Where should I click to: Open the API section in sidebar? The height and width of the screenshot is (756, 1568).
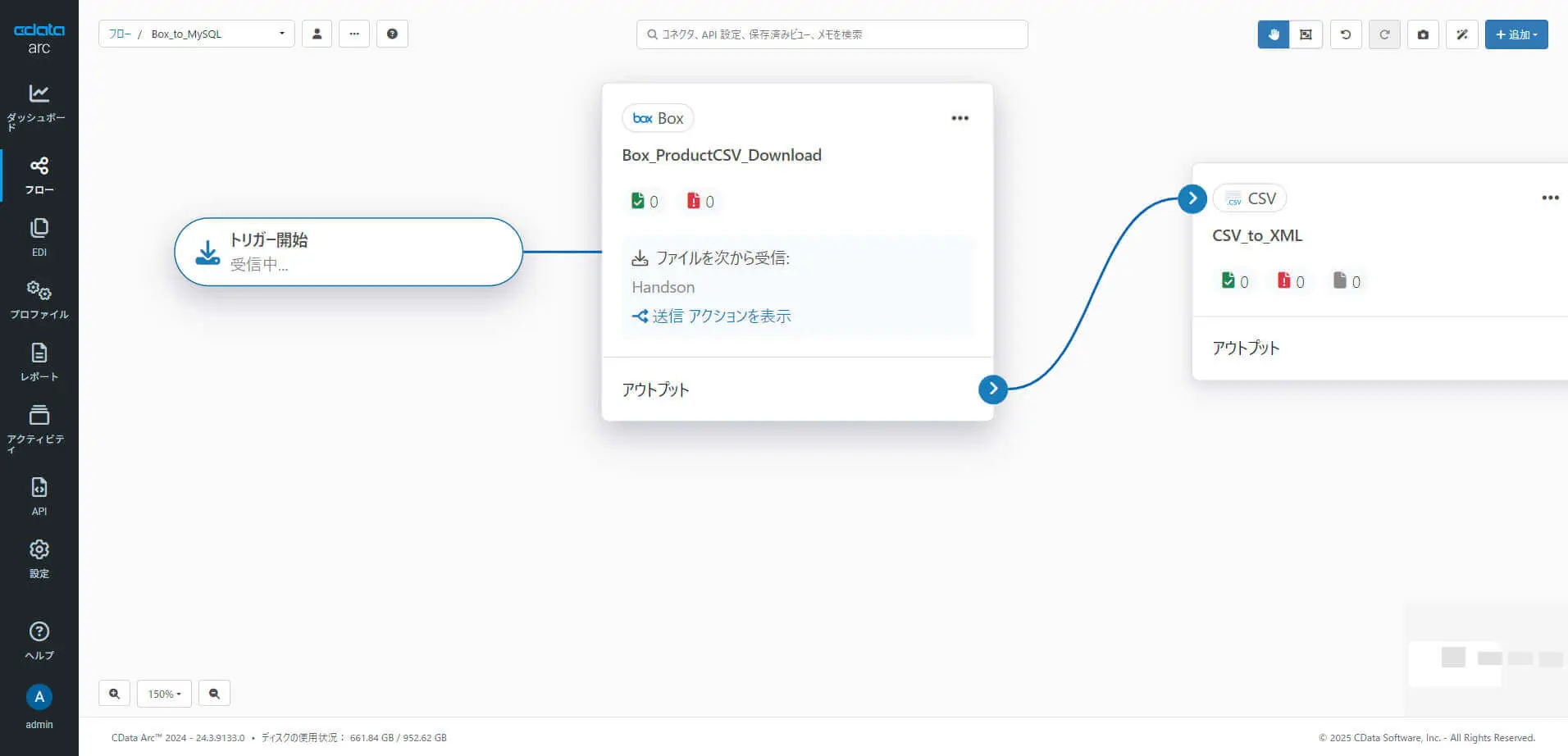(39, 497)
